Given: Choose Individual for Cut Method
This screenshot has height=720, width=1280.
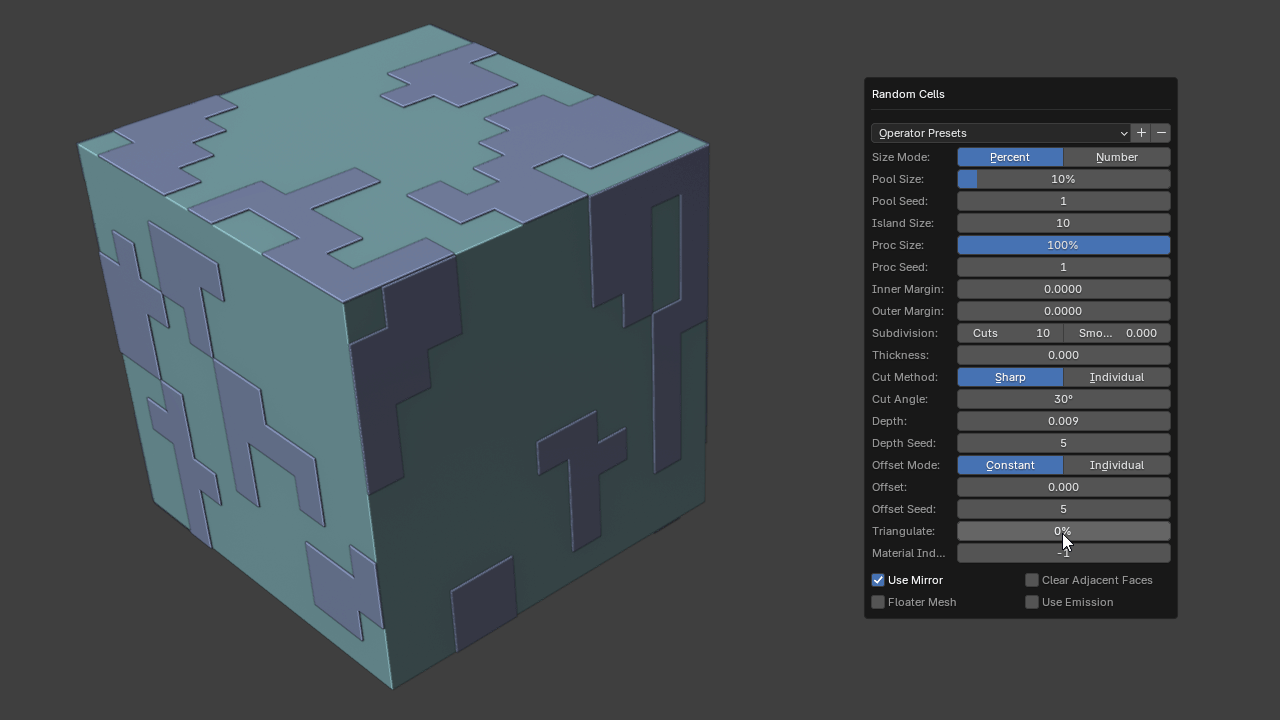Looking at the screenshot, I should pyautogui.click(x=1116, y=377).
